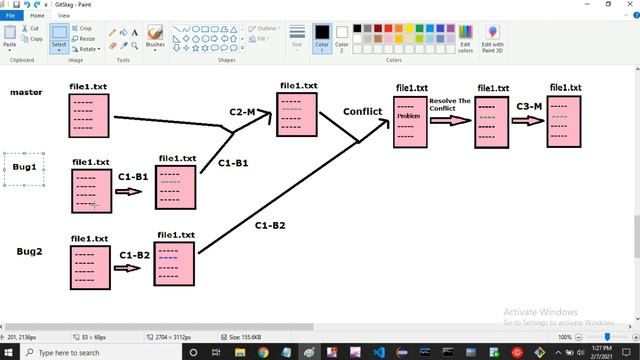Expand the Shapes gallery more arrow
This screenshot has width=640, height=360.
(242, 48)
